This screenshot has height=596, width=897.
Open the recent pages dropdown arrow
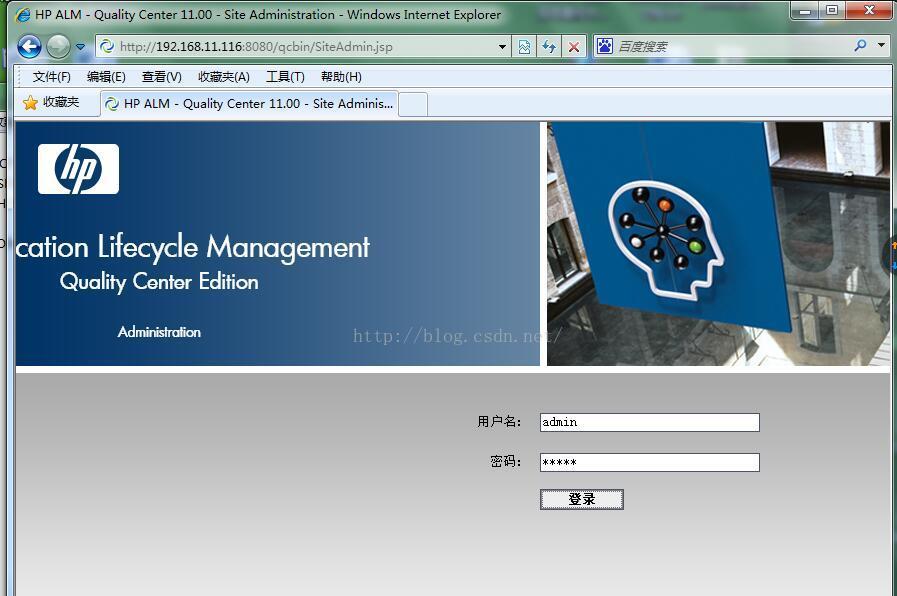(x=80, y=47)
